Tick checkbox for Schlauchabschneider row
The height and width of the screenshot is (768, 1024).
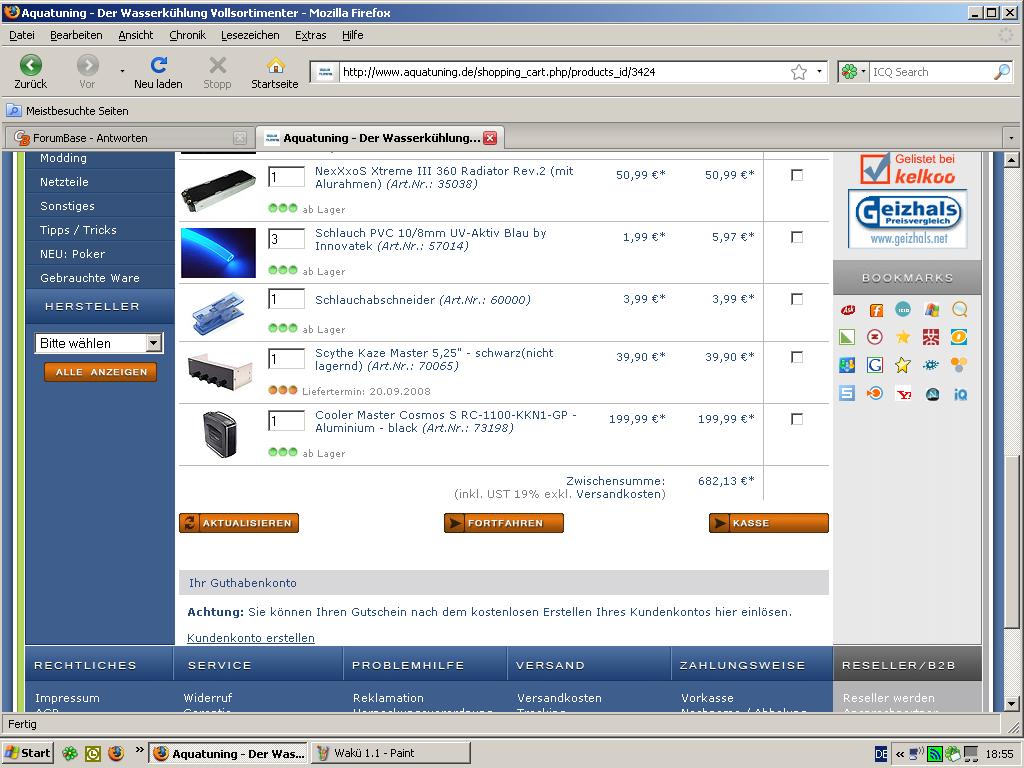797,299
